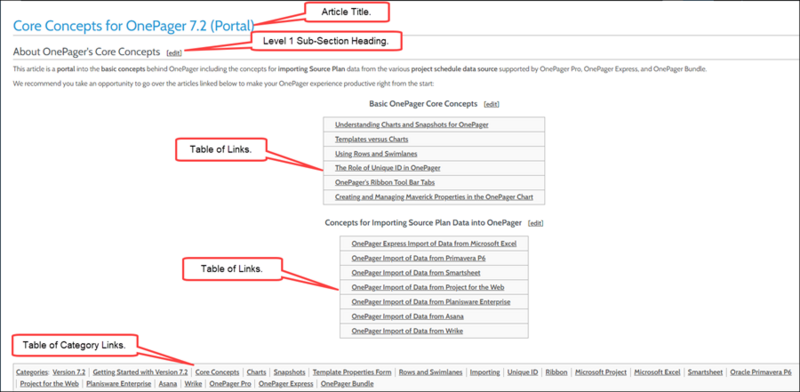This screenshot has height=392, width=800.
Task: Open the Smartsheet category
Action: pyautogui.click(x=705, y=373)
